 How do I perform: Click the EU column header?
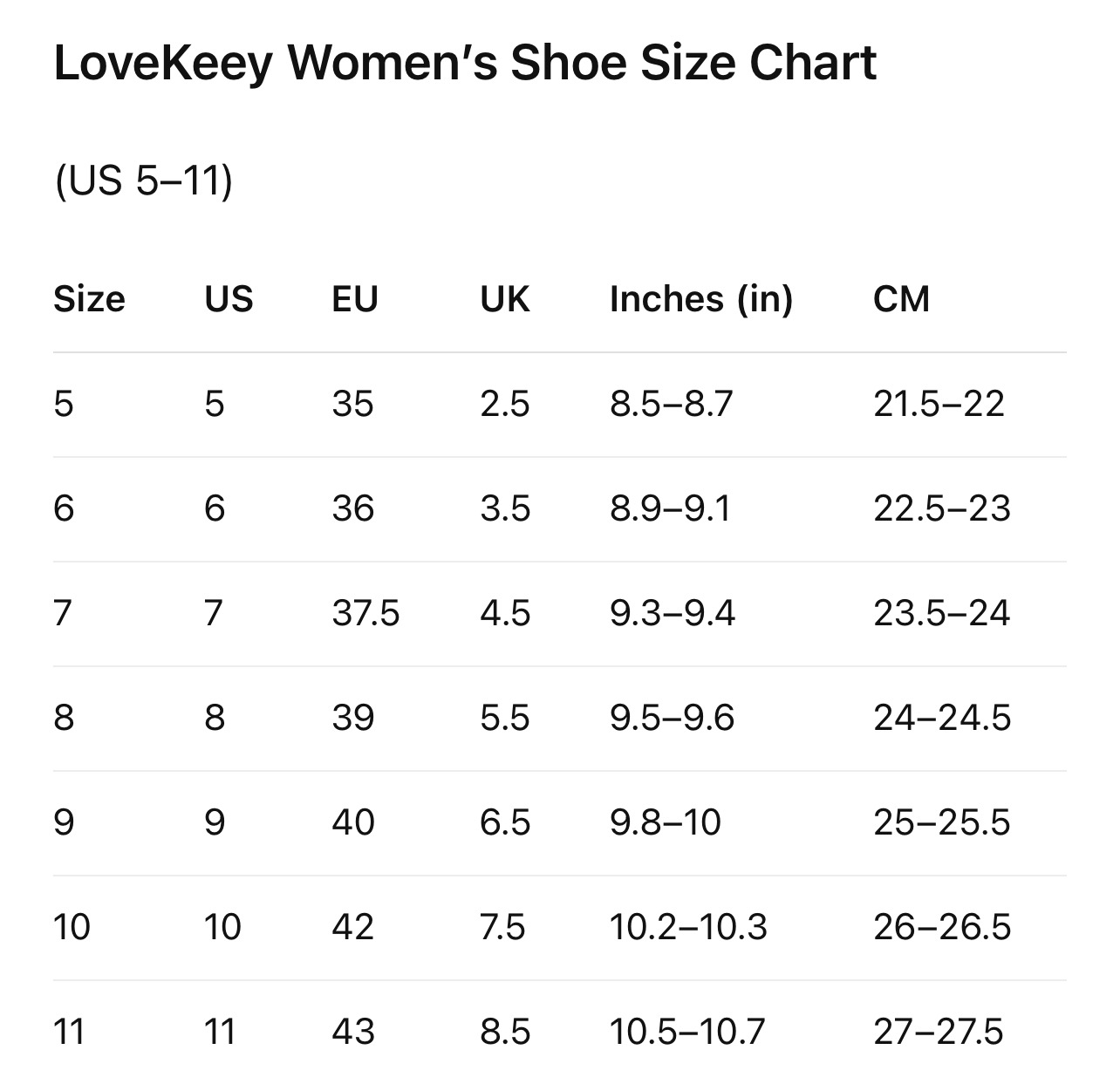click(355, 299)
